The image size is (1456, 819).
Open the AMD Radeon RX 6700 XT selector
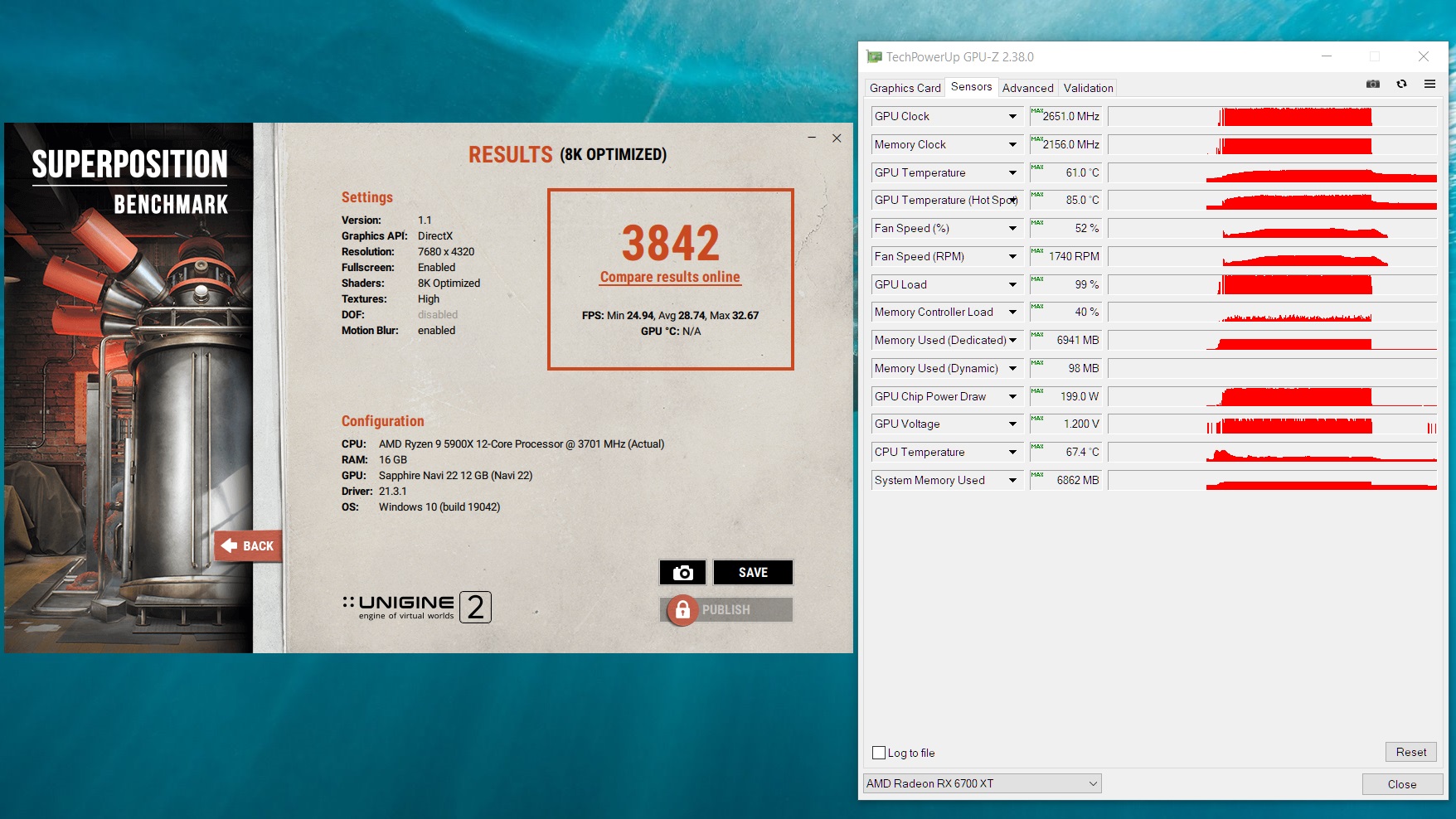click(x=982, y=783)
